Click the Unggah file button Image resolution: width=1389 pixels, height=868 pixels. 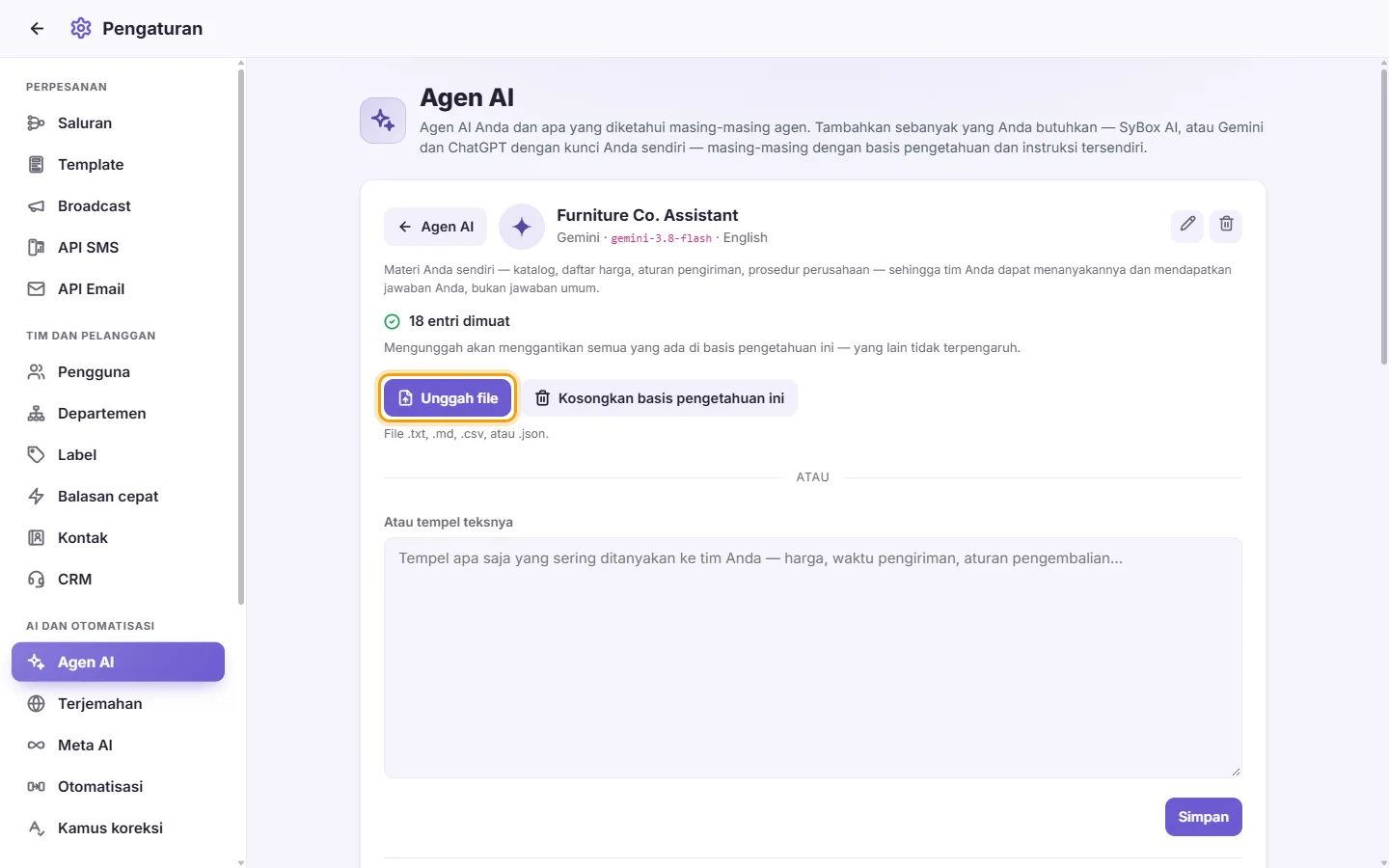click(448, 398)
